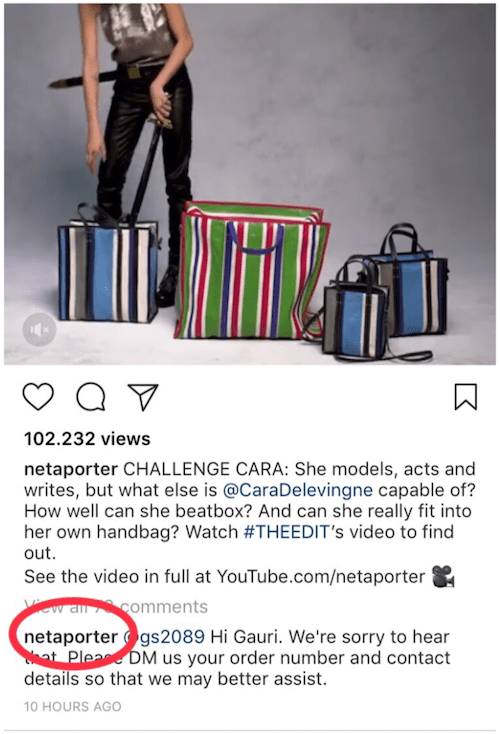Click the movie camera emoji in caption
The width and height of the screenshot is (500, 734).
pos(442,576)
